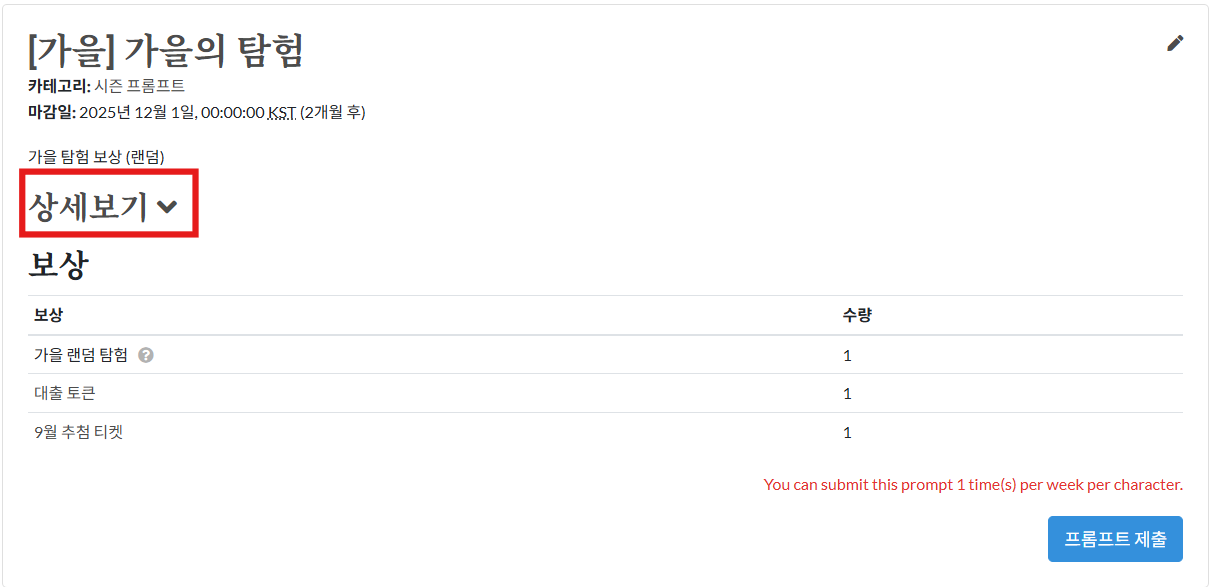
Task: Open the 시즌 프롬프트 category
Action: 140,86
